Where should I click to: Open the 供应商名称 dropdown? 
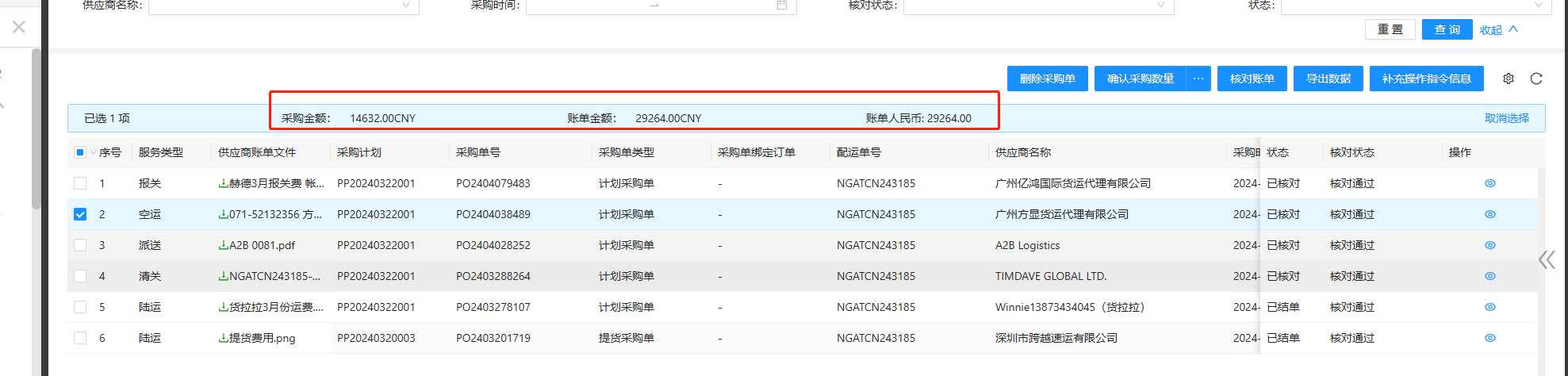(x=283, y=6)
